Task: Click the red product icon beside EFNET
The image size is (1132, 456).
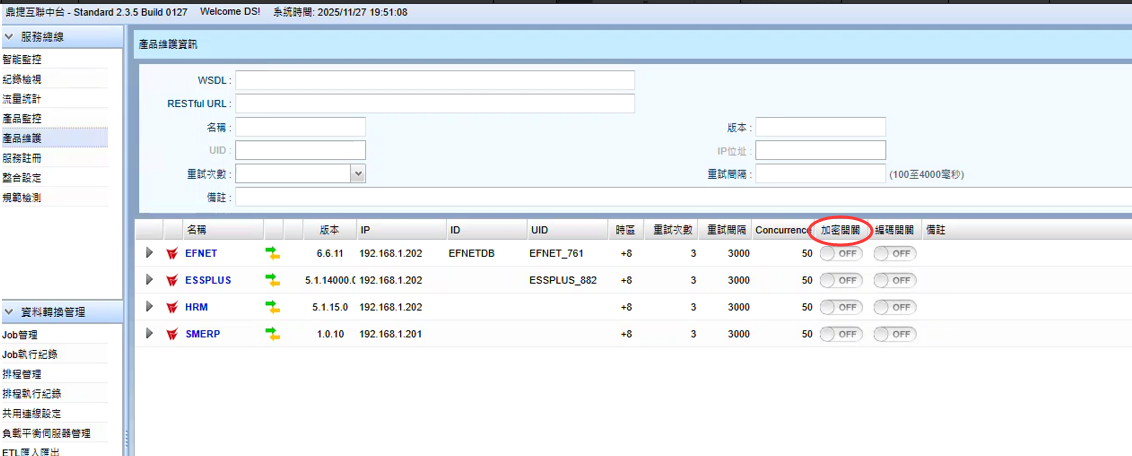Action: point(171,254)
